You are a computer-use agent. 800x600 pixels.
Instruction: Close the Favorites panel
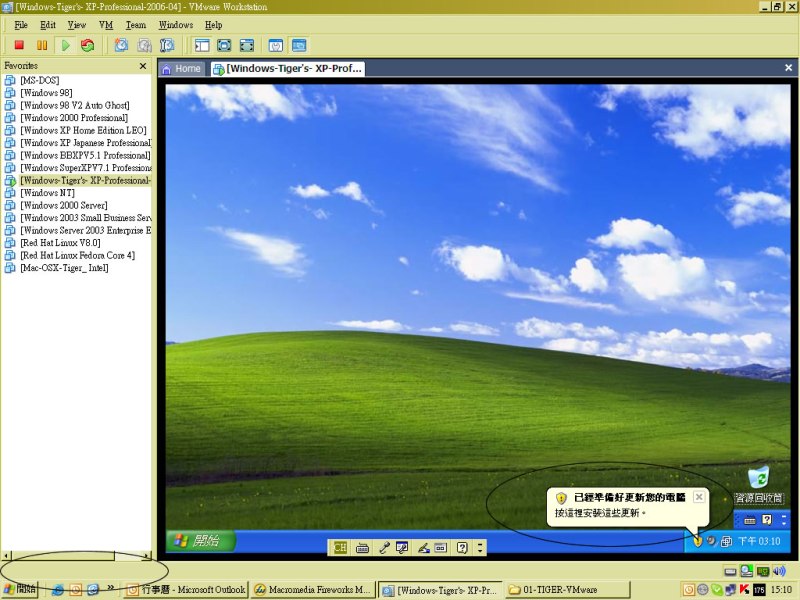click(143, 66)
